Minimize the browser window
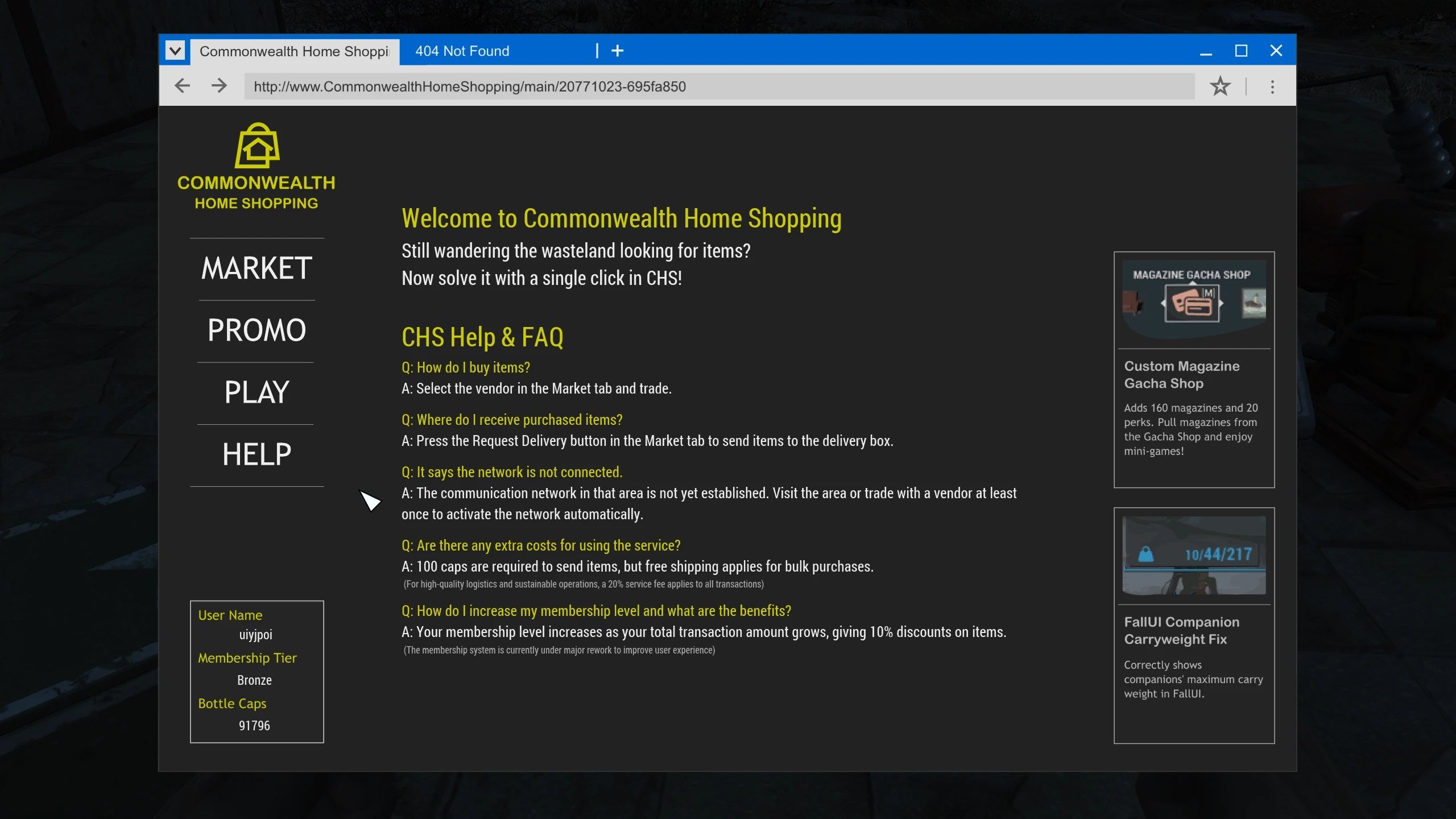The width and height of the screenshot is (1456, 819). coord(1206,52)
